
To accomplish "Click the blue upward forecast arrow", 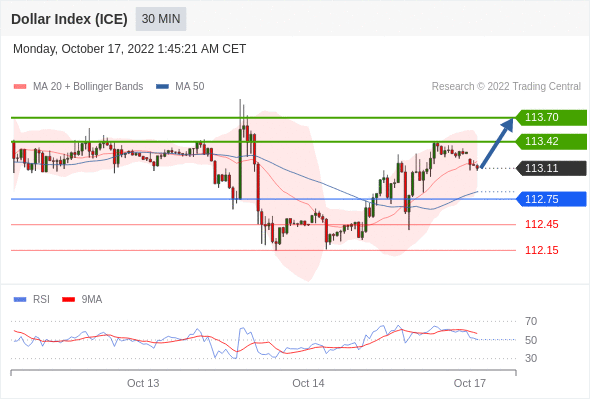I will coord(496,143).
